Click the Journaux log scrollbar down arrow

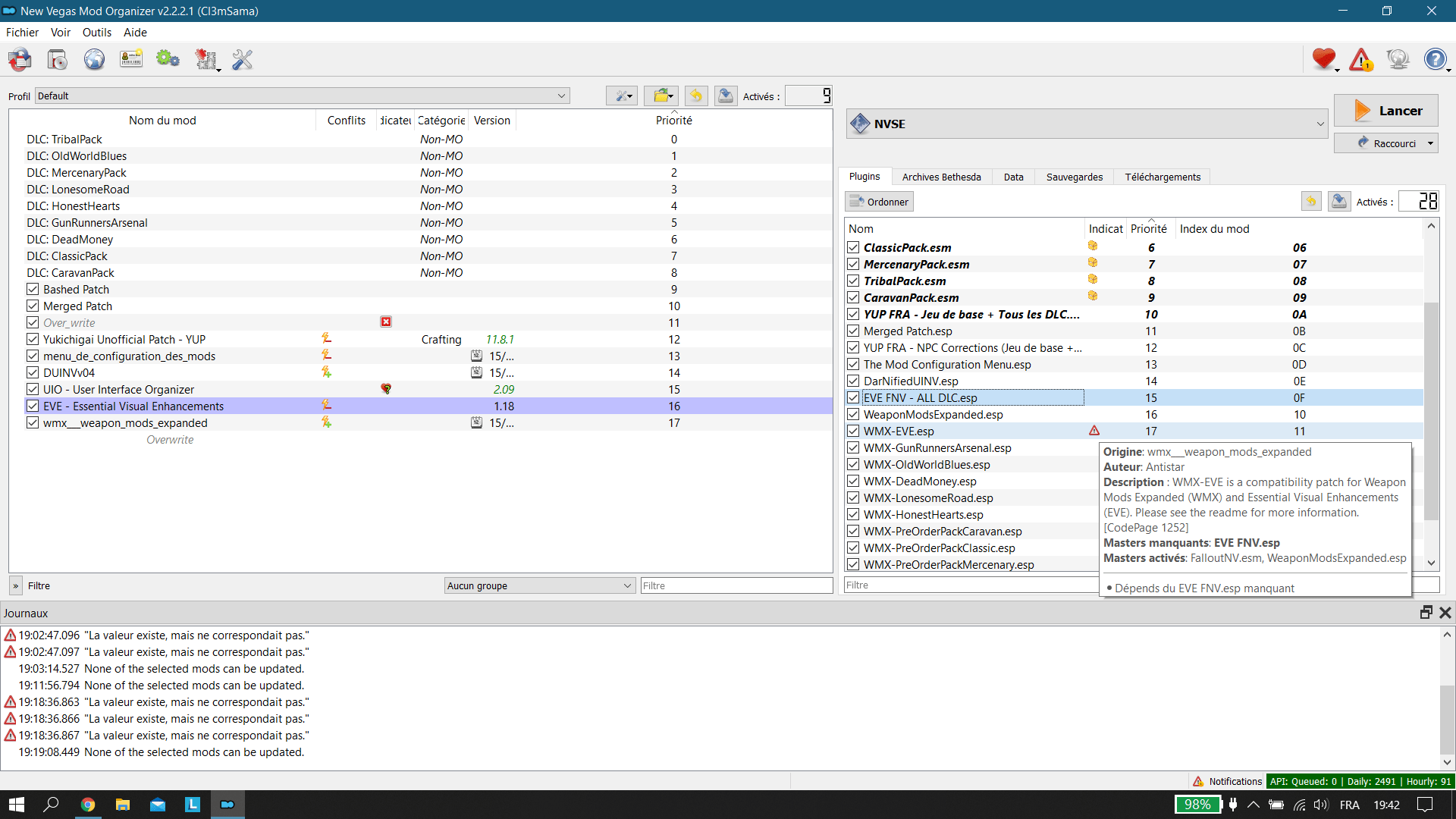pyautogui.click(x=1447, y=762)
